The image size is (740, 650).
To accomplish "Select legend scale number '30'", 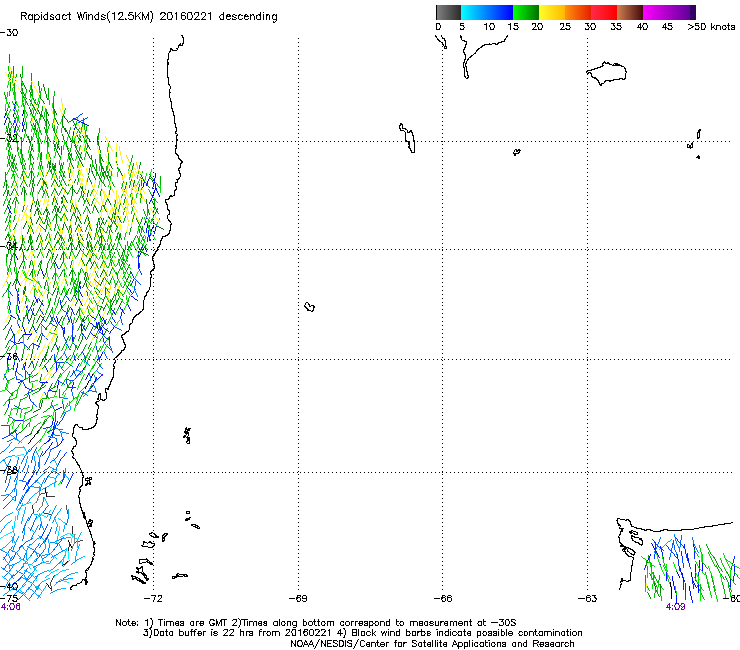I will coord(590,27).
